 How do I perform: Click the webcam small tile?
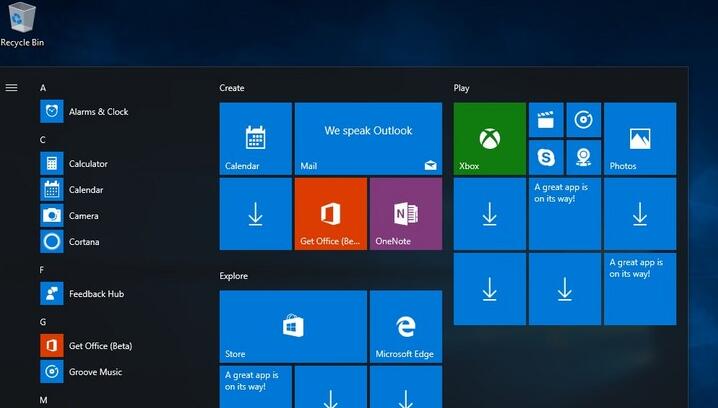click(583, 157)
